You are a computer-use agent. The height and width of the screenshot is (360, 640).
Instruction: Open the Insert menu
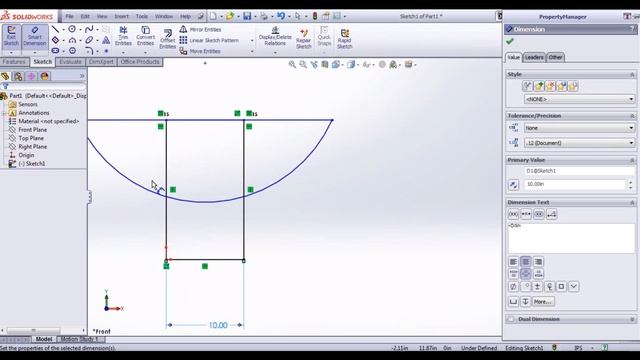coord(121,16)
